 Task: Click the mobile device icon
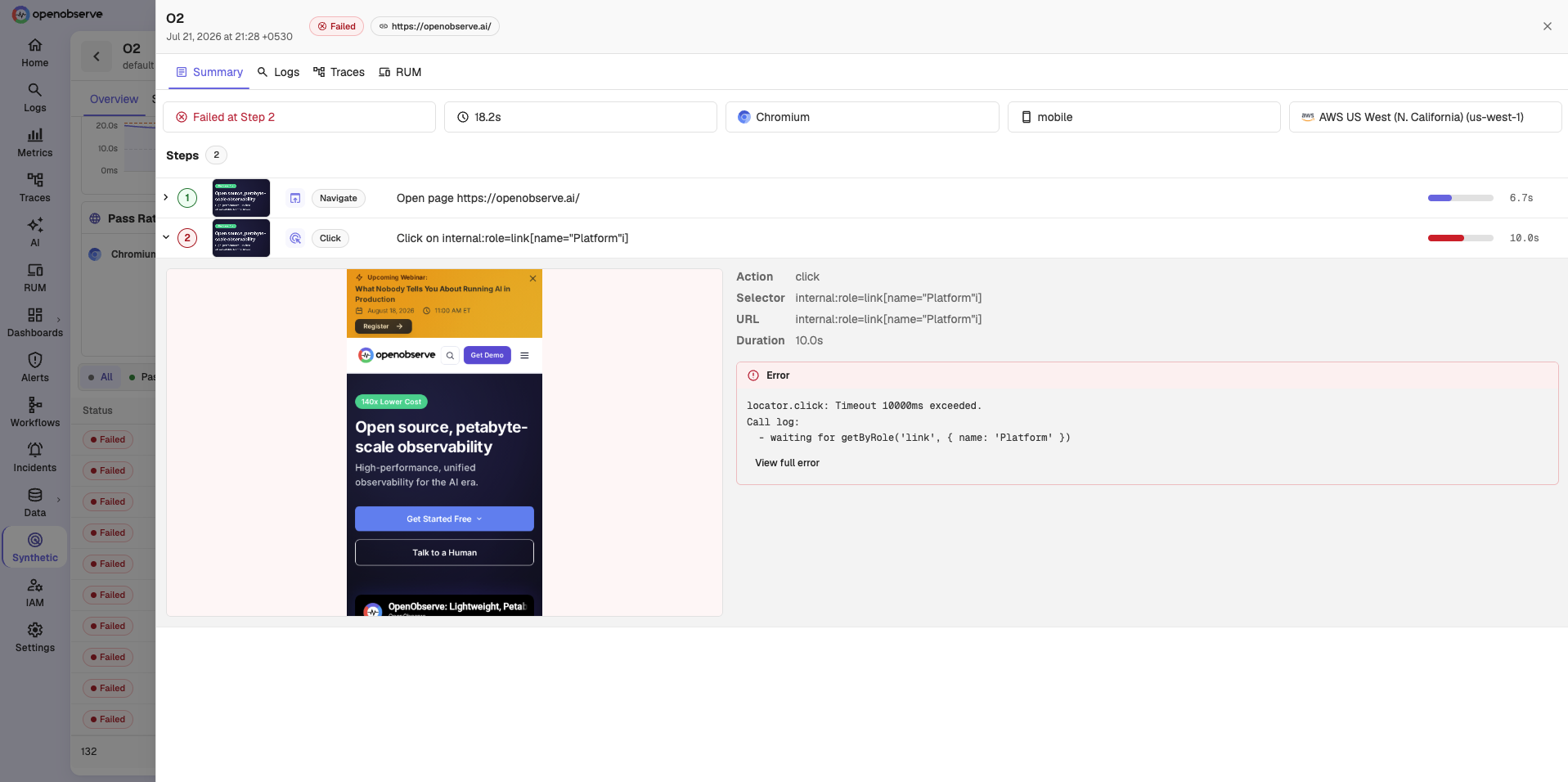(1026, 117)
